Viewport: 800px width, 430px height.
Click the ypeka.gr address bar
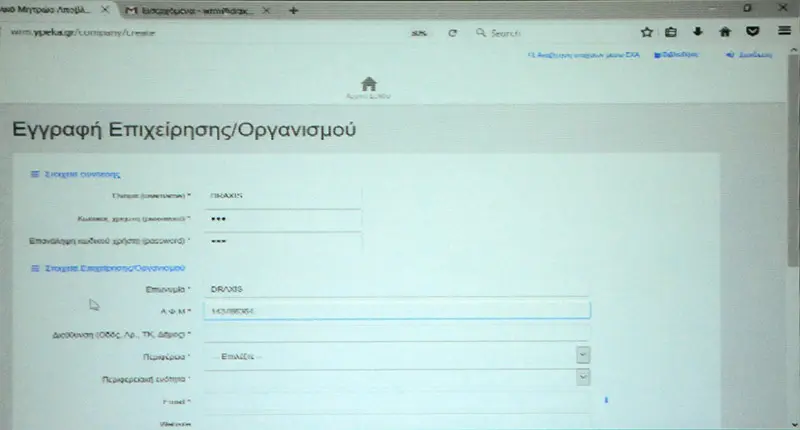[204, 33]
